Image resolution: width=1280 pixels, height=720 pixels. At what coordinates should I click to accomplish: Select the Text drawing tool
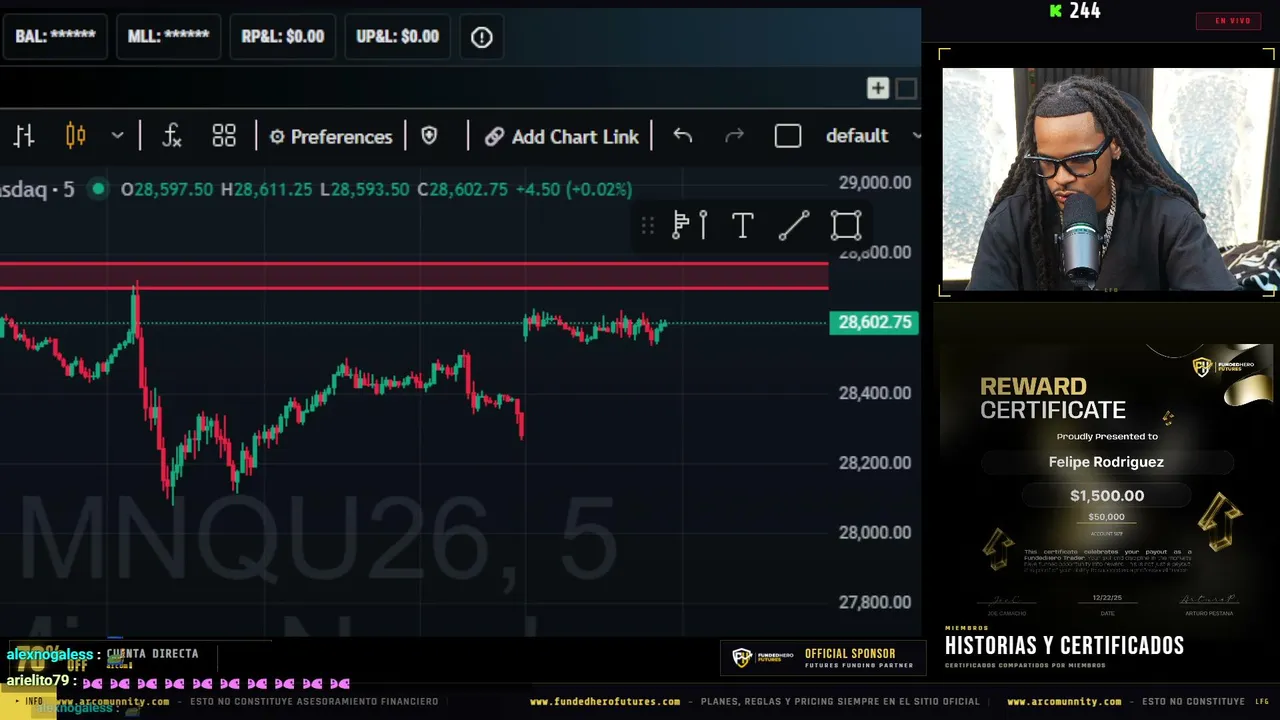click(x=742, y=226)
